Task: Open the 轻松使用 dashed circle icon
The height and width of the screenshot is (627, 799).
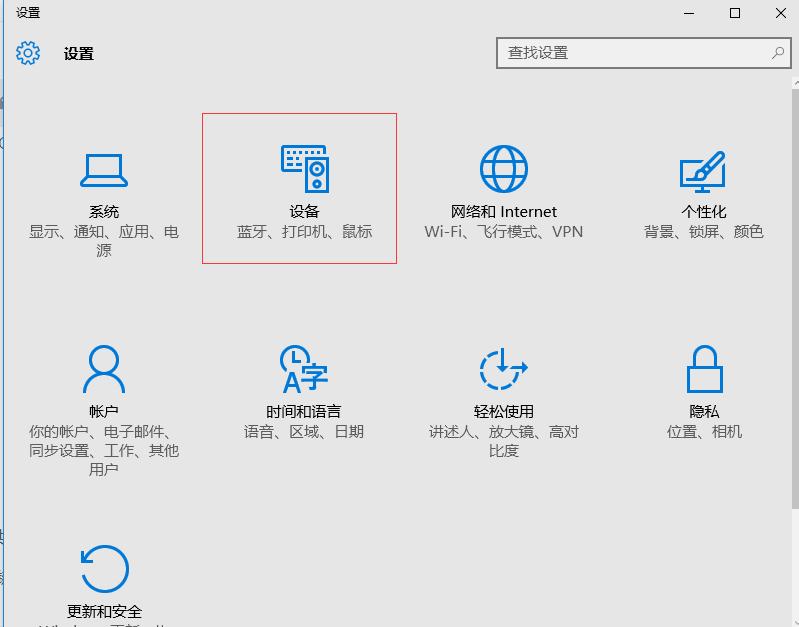Action: (x=503, y=369)
